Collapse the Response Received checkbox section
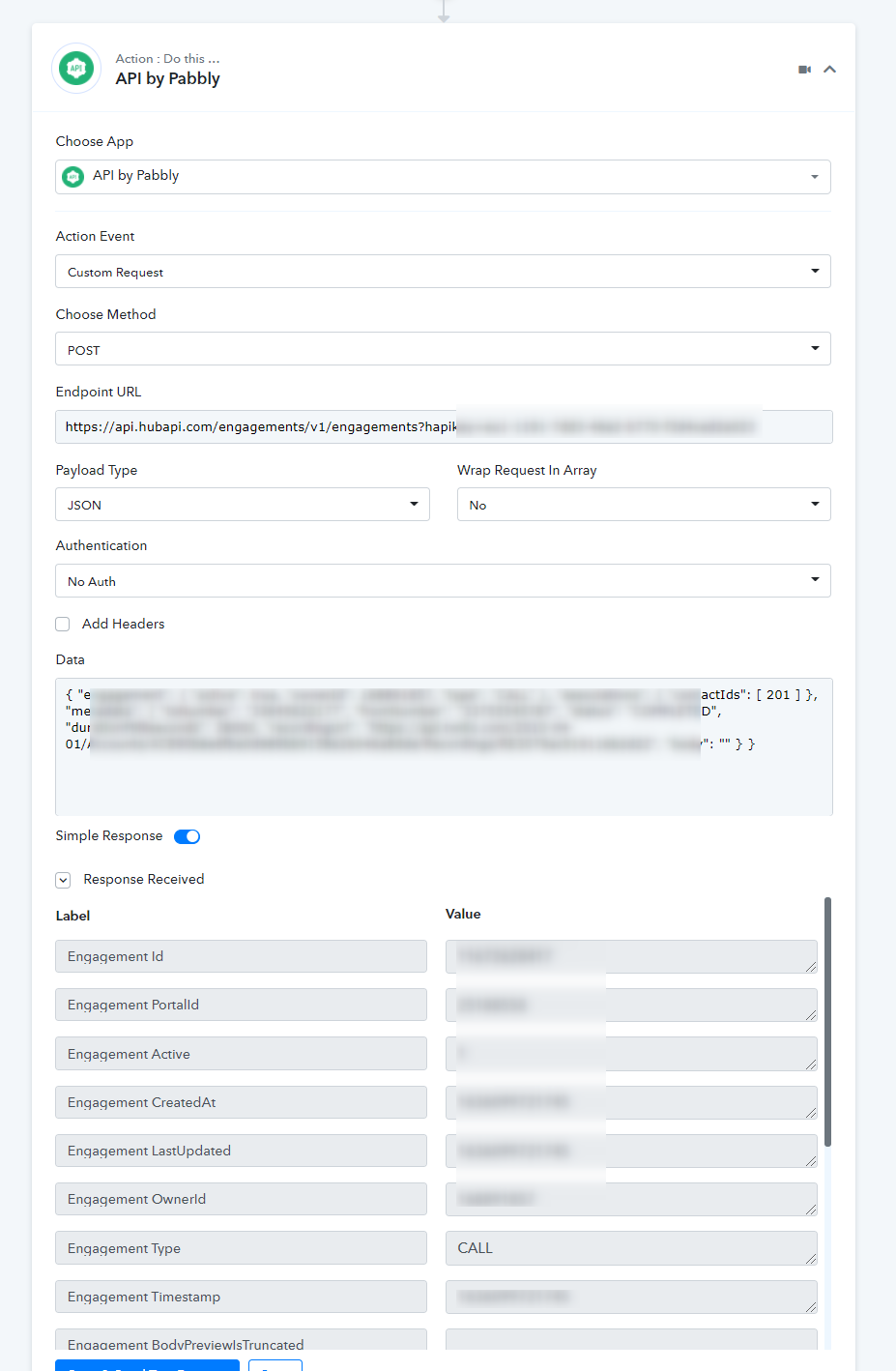 (63, 880)
